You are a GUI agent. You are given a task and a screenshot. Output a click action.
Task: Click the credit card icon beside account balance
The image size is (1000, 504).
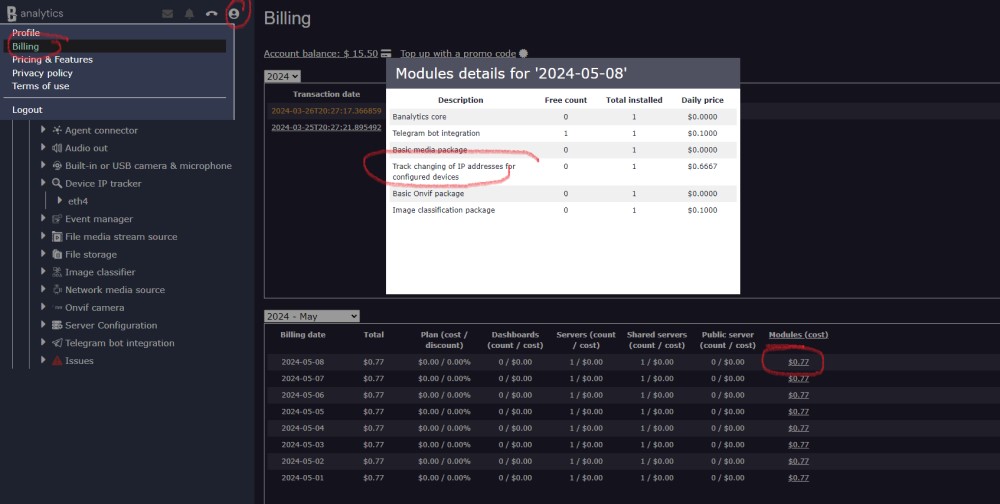click(x=386, y=53)
